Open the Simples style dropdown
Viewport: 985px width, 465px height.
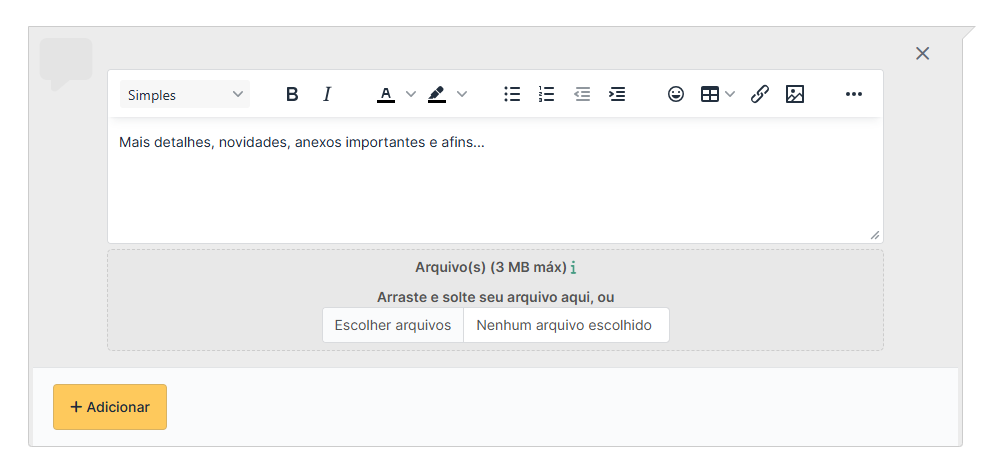pos(185,94)
